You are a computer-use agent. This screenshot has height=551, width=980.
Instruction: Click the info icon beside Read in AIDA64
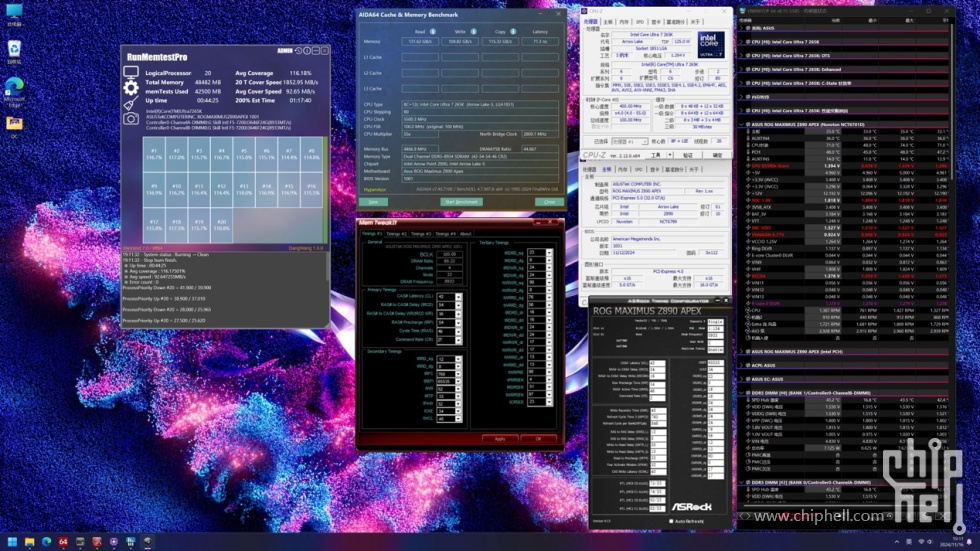432,31
